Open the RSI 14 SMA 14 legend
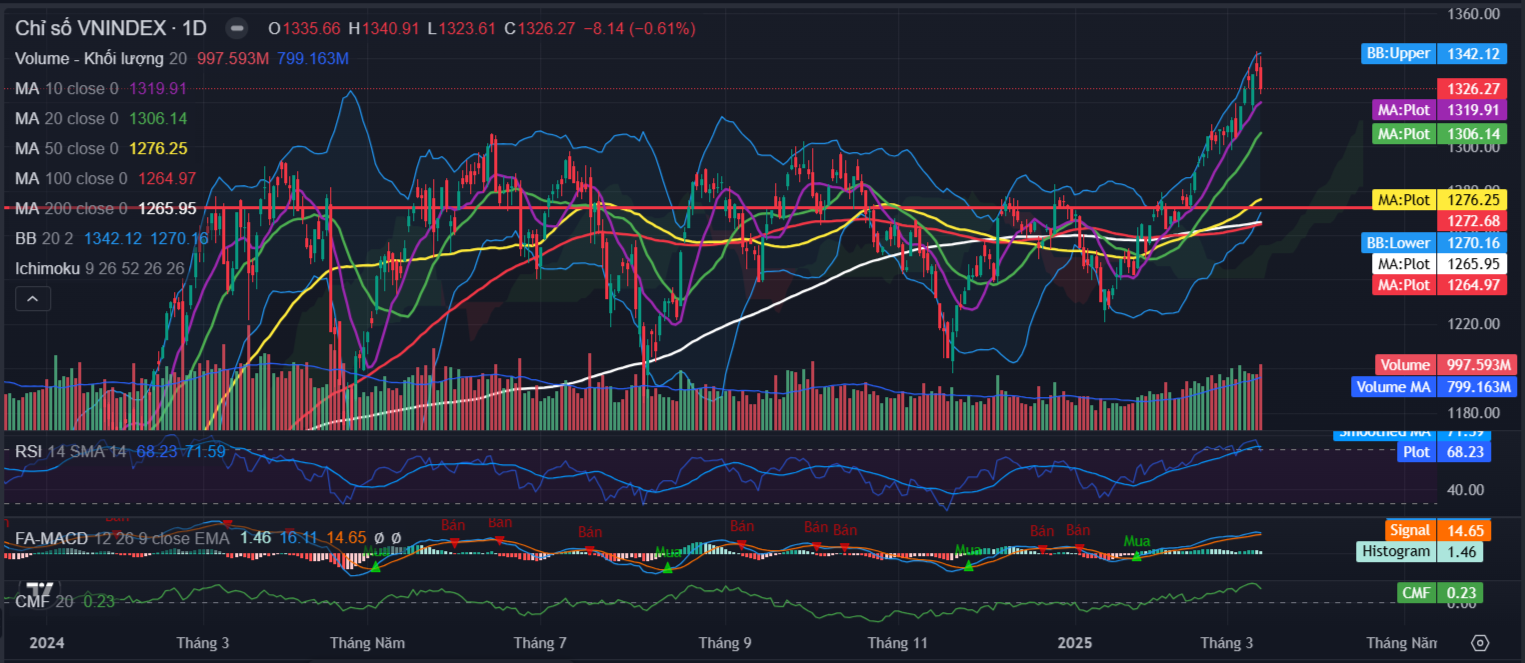The height and width of the screenshot is (663, 1525). pos(71,452)
